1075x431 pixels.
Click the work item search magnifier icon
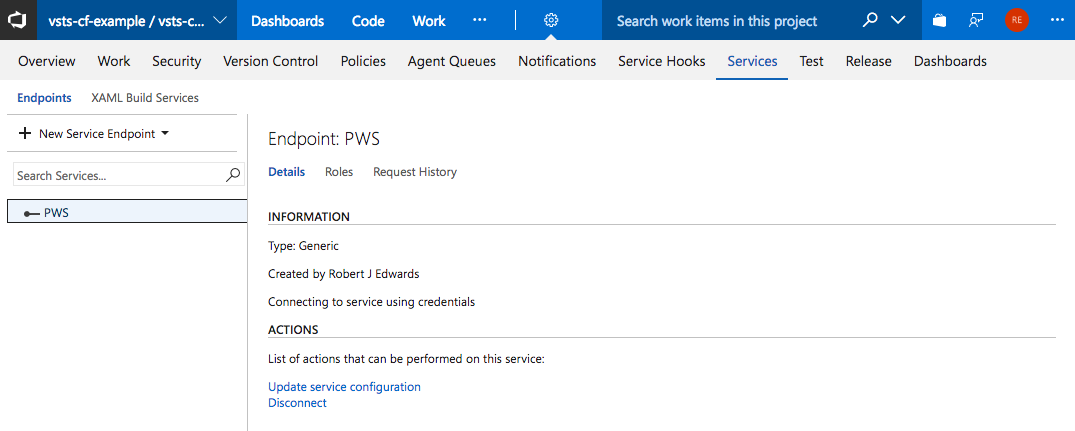[x=870, y=20]
